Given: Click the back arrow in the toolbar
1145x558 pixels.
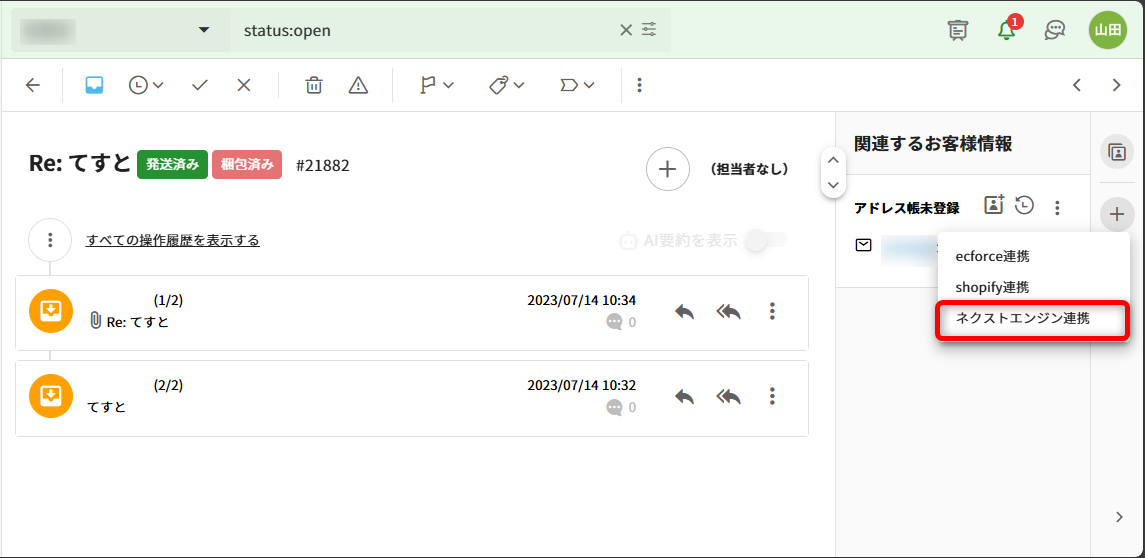Looking at the screenshot, I should [x=33, y=85].
